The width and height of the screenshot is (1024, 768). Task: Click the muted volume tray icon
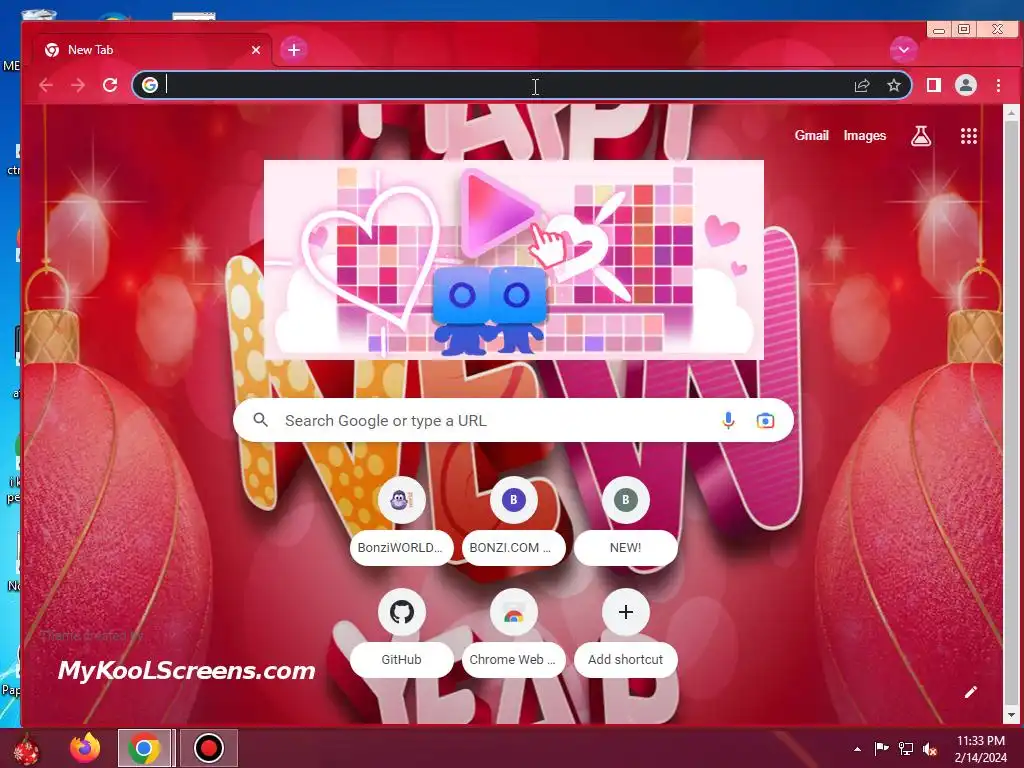click(x=930, y=749)
